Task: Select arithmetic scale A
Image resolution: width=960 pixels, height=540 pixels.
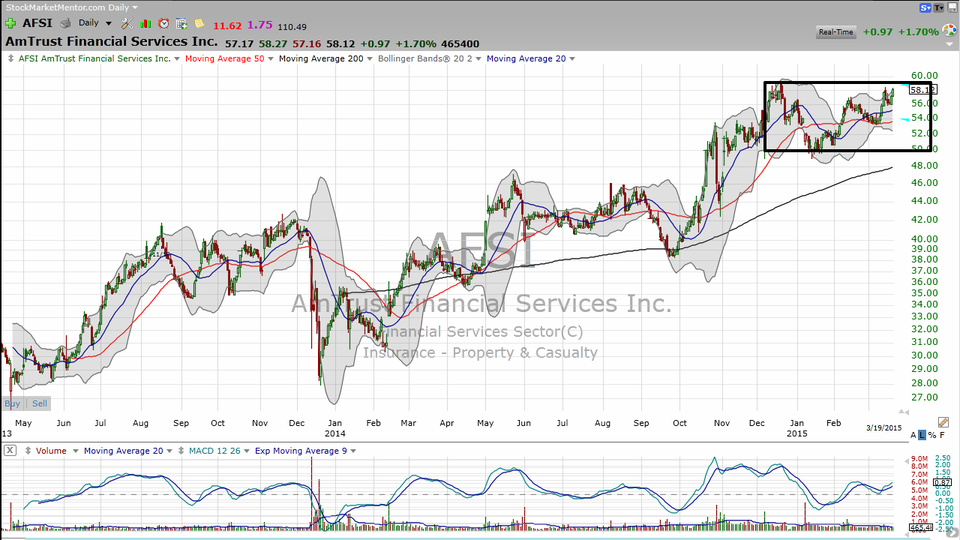Action: pyautogui.click(x=913, y=435)
